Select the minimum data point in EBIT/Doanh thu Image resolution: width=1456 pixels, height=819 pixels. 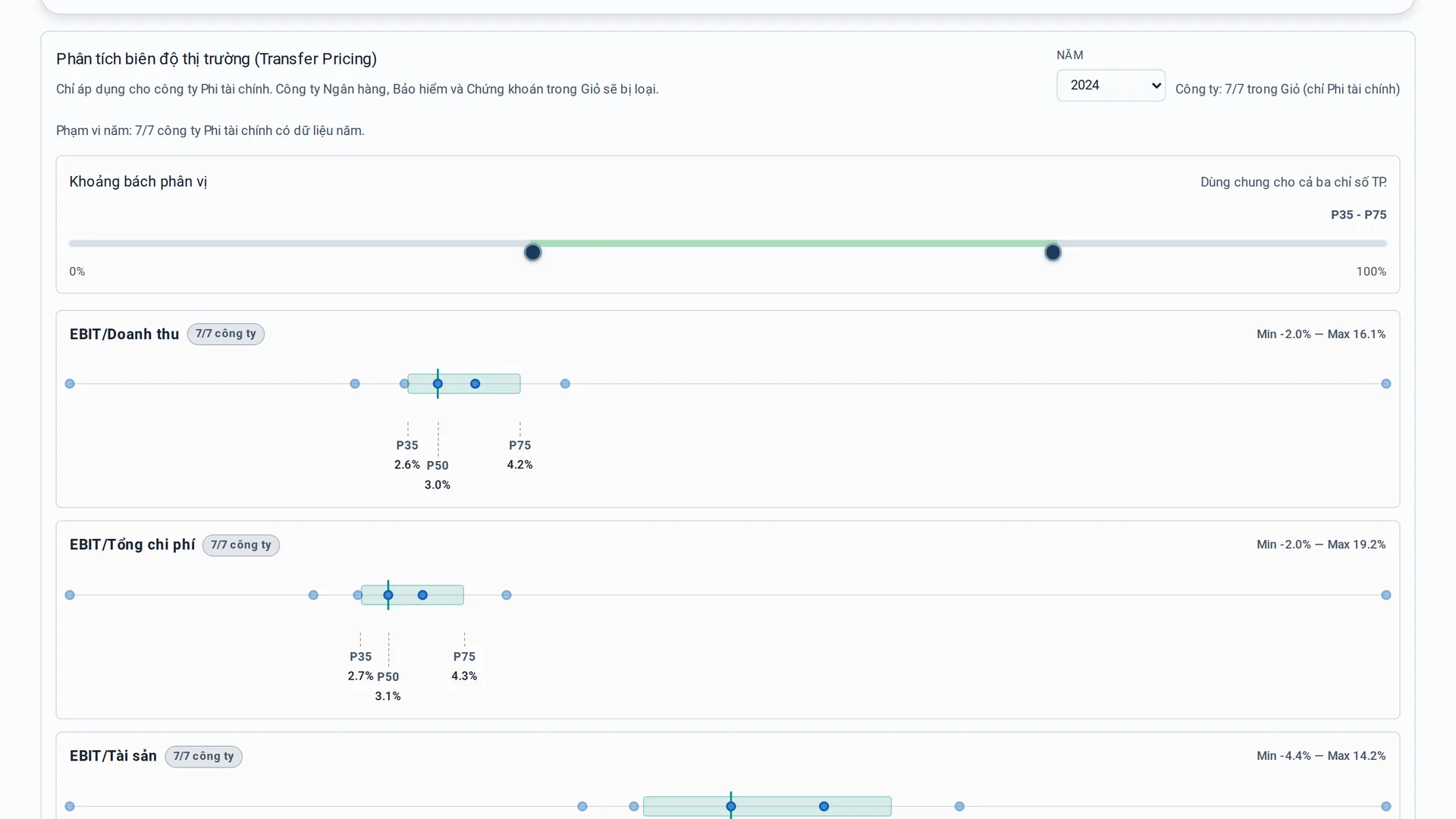tap(70, 384)
